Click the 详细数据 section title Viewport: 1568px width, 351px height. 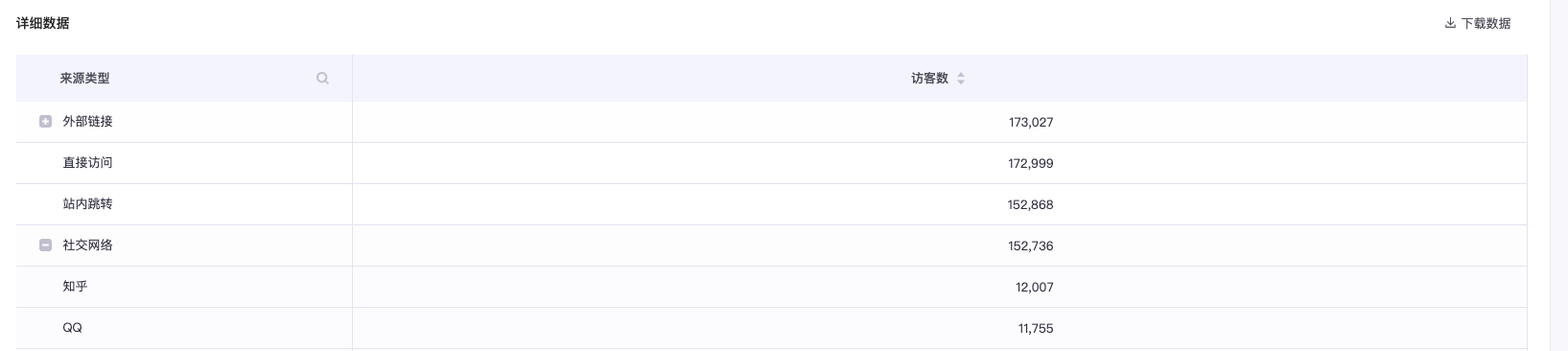coord(43,23)
